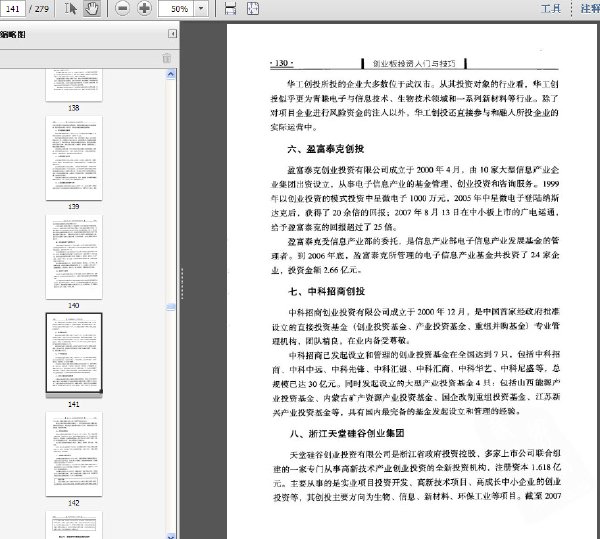Image resolution: width=600 pixels, height=539 pixels.
Task: Edit the 50% zoom value field
Action: (177, 8)
